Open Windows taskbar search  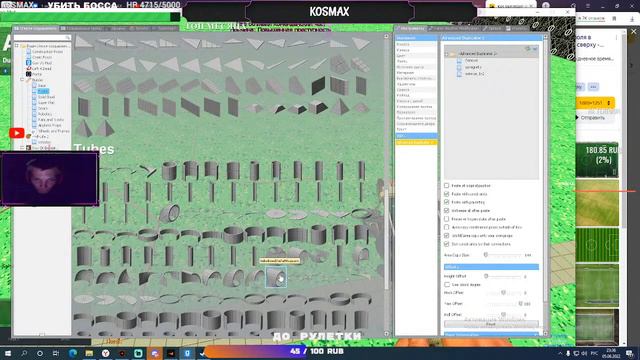(24, 353)
